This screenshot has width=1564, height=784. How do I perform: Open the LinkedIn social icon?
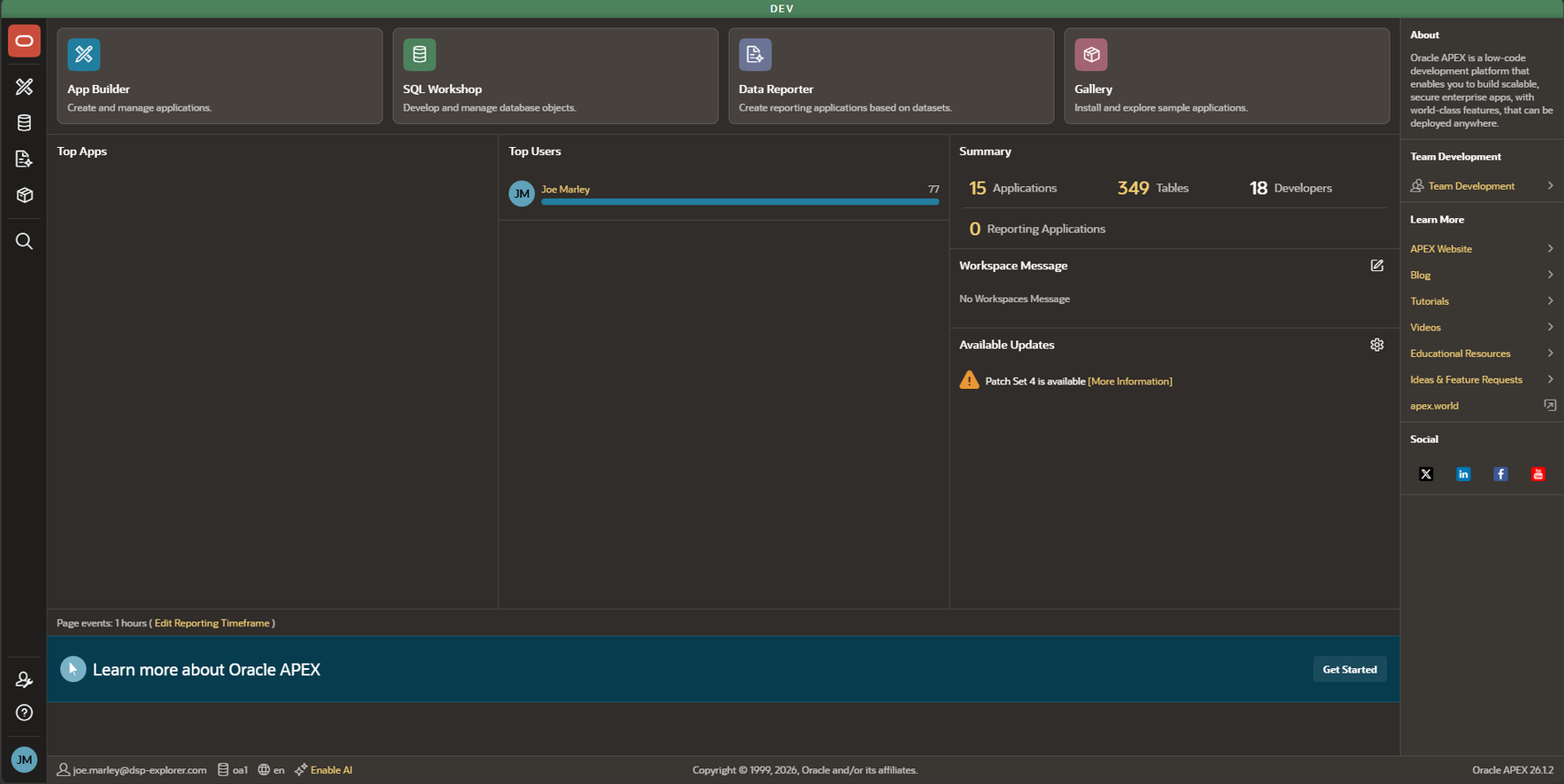tap(1464, 475)
